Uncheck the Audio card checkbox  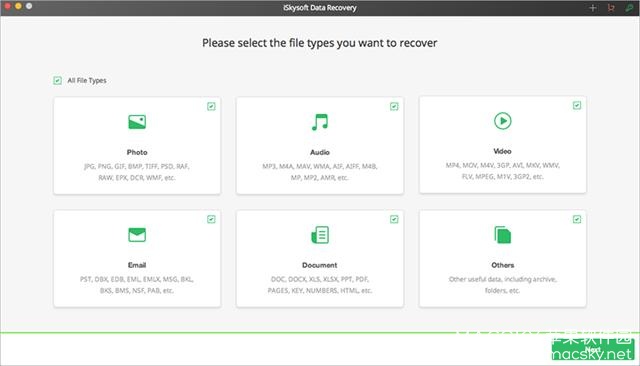point(394,106)
